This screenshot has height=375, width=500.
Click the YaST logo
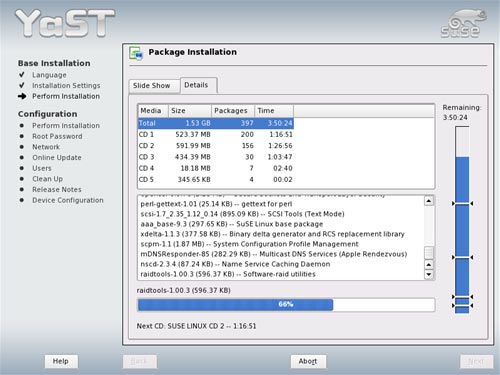coord(65,23)
